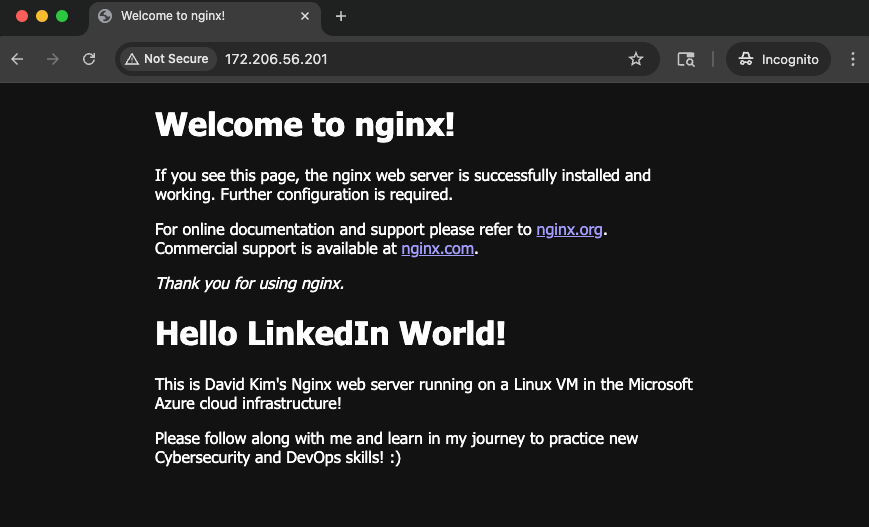Viewport: 869px width, 527px height.
Task: Click the red close window button
Action: pyautogui.click(x=22, y=16)
